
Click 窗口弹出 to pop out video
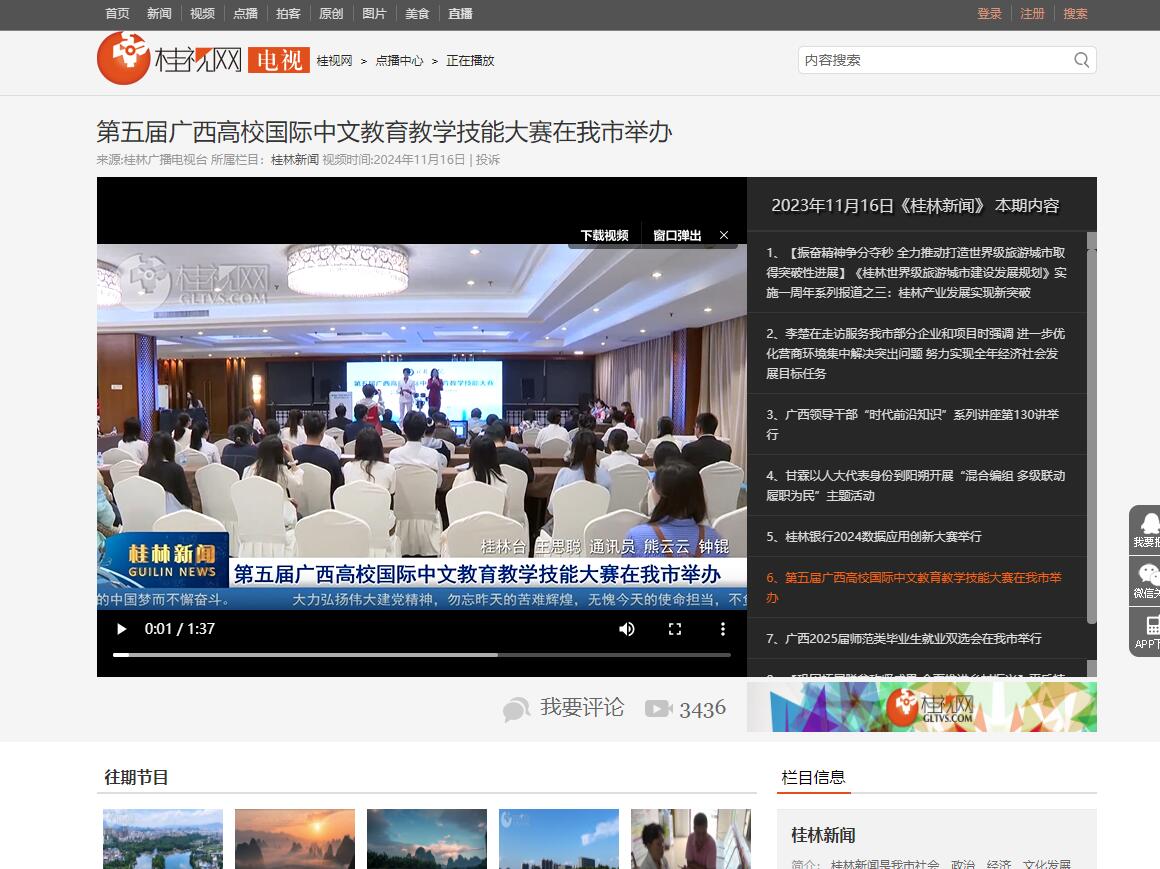pyautogui.click(x=677, y=236)
